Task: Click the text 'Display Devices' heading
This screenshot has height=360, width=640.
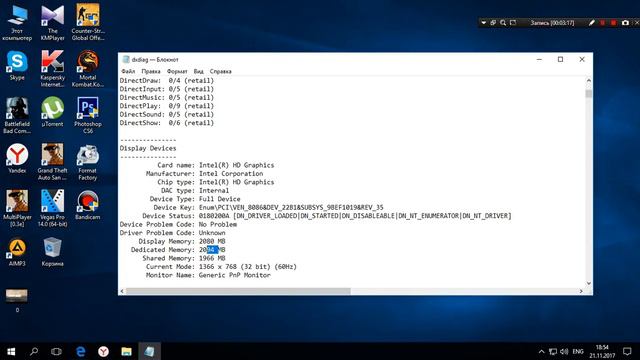Action: click(x=148, y=148)
